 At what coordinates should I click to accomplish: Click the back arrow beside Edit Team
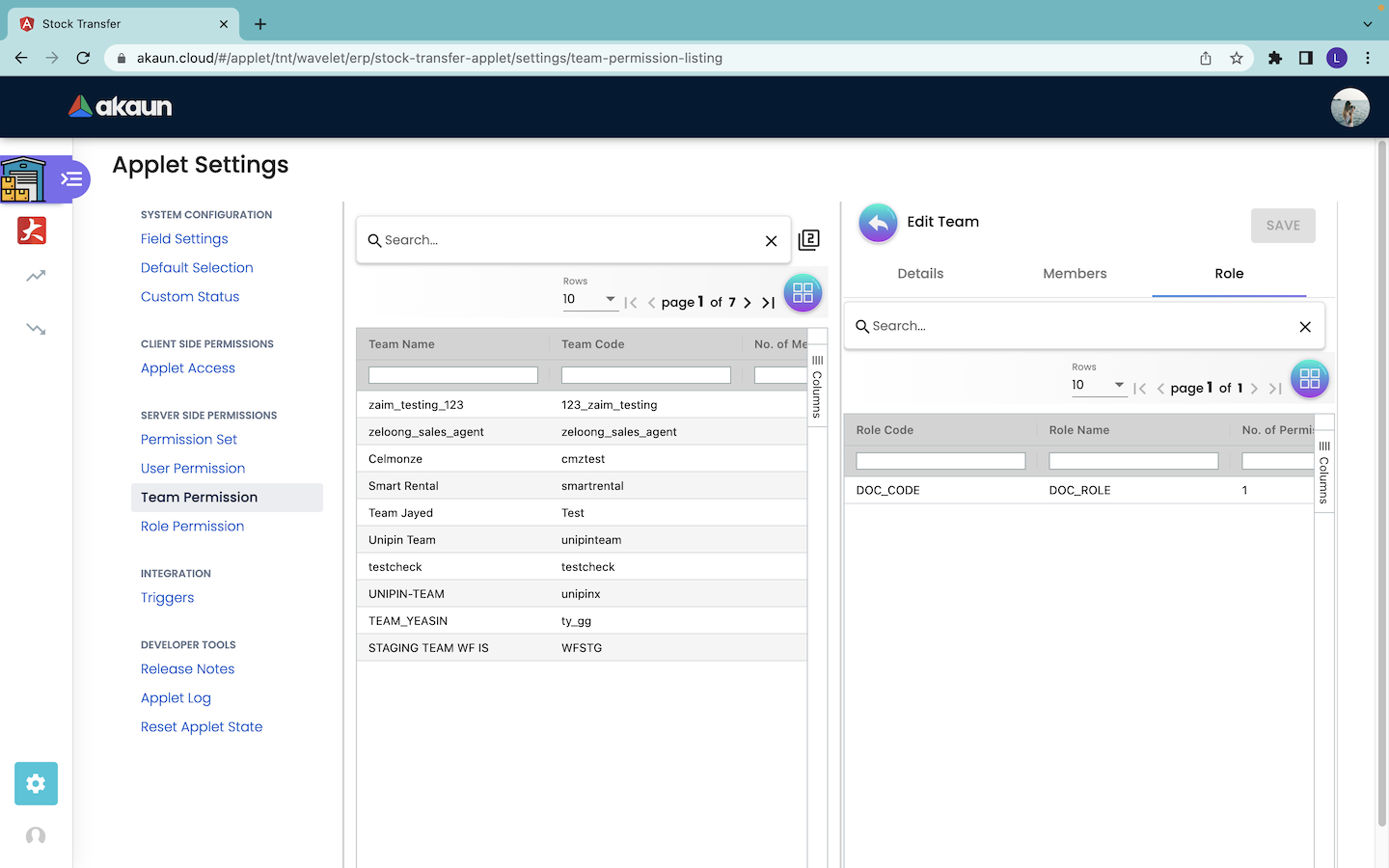click(x=878, y=224)
